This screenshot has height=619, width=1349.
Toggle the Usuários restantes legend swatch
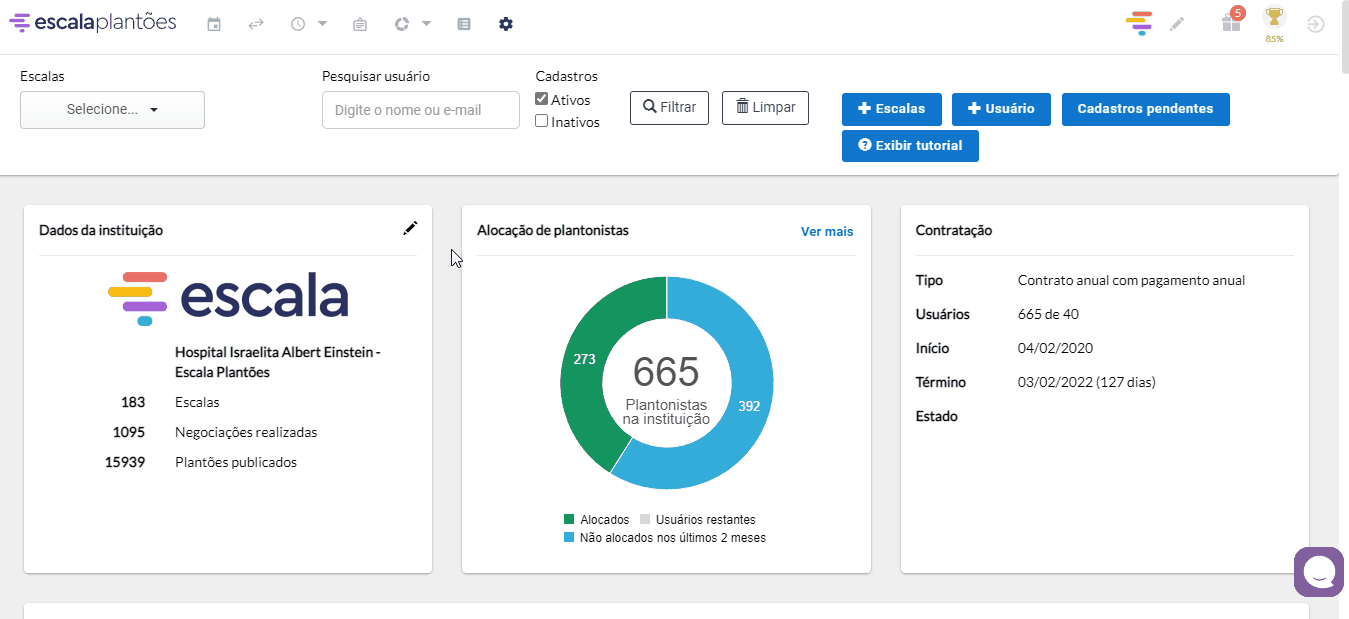tap(645, 520)
